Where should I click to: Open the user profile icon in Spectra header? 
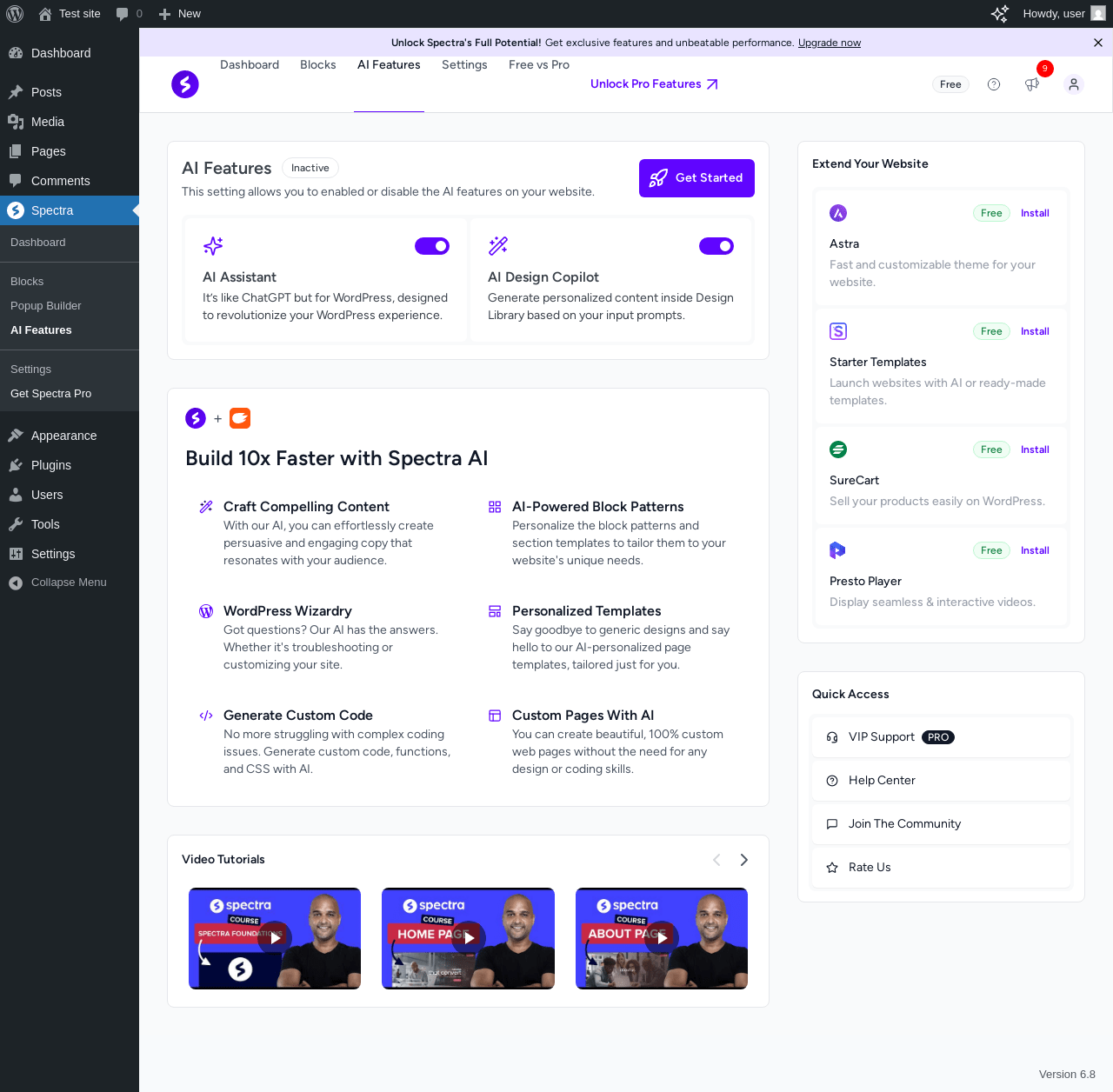pos(1074,84)
